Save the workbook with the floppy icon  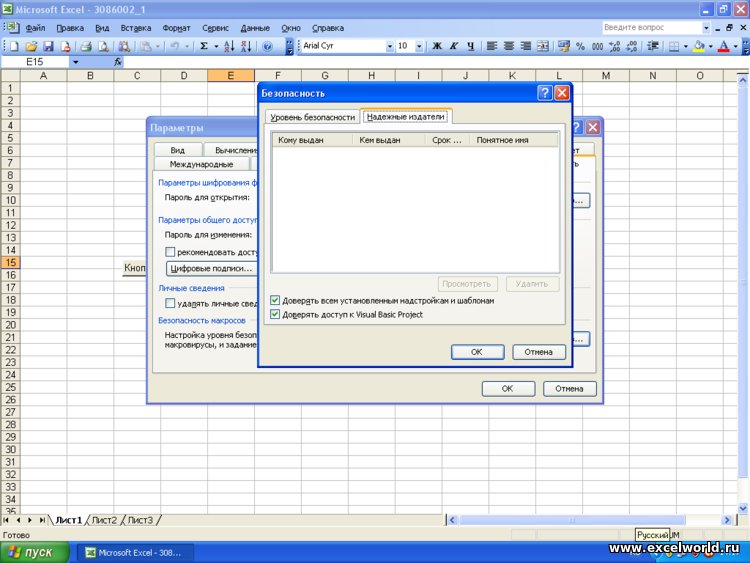click(48, 46)
